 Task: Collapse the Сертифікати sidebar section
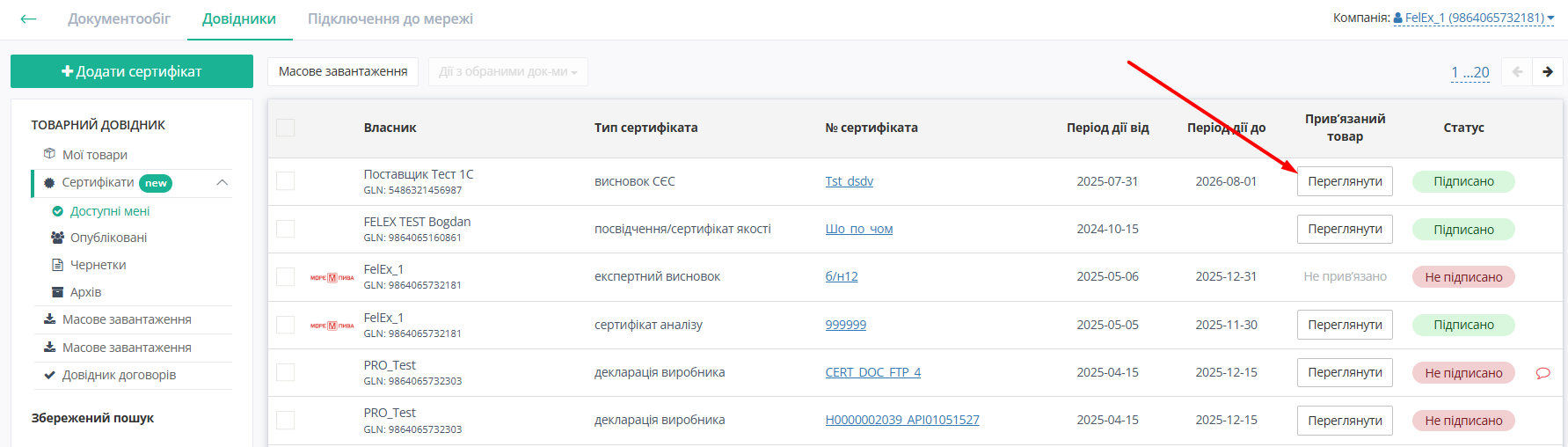click(x=222, y=182)
